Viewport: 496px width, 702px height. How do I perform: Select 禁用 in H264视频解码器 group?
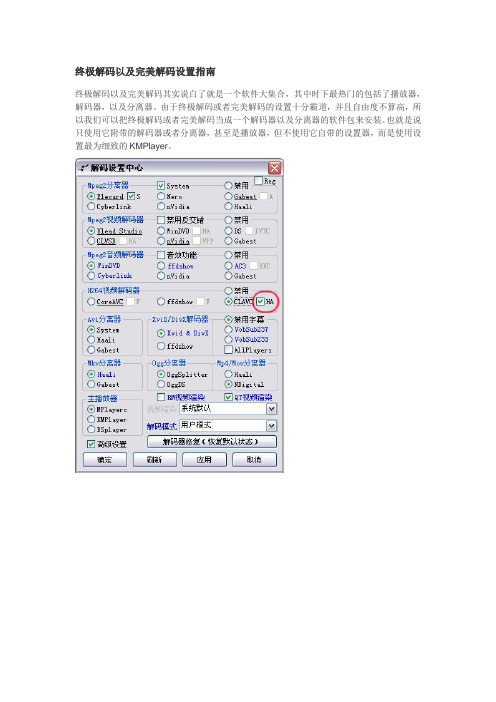tap(228, 291)
